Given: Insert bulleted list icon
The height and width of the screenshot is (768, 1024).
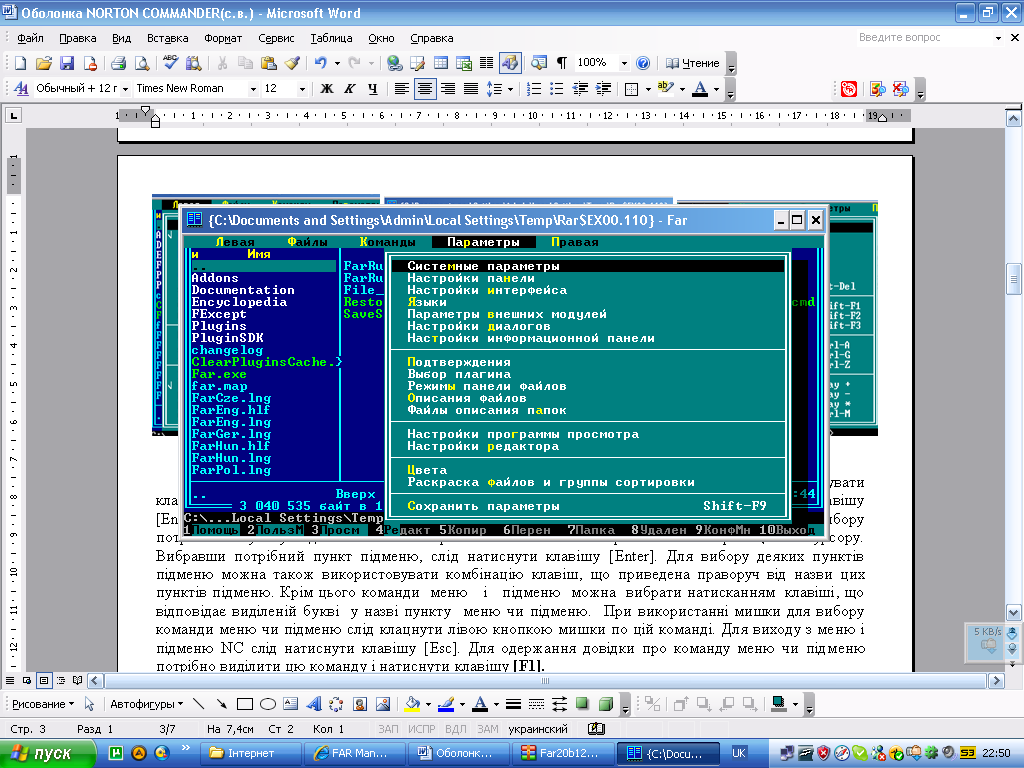Looking at the screenshot, I should pos(557,89).
